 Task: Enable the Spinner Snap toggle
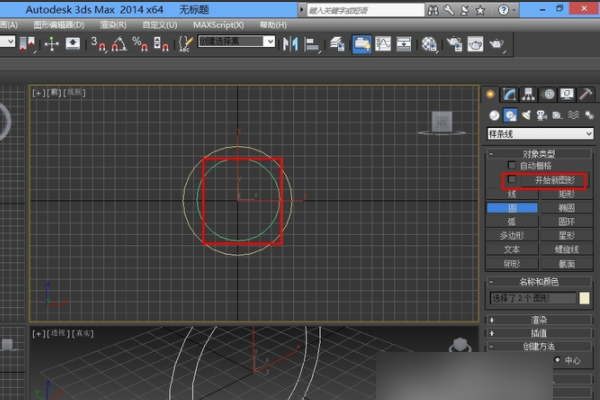click(x=161, y=44)
